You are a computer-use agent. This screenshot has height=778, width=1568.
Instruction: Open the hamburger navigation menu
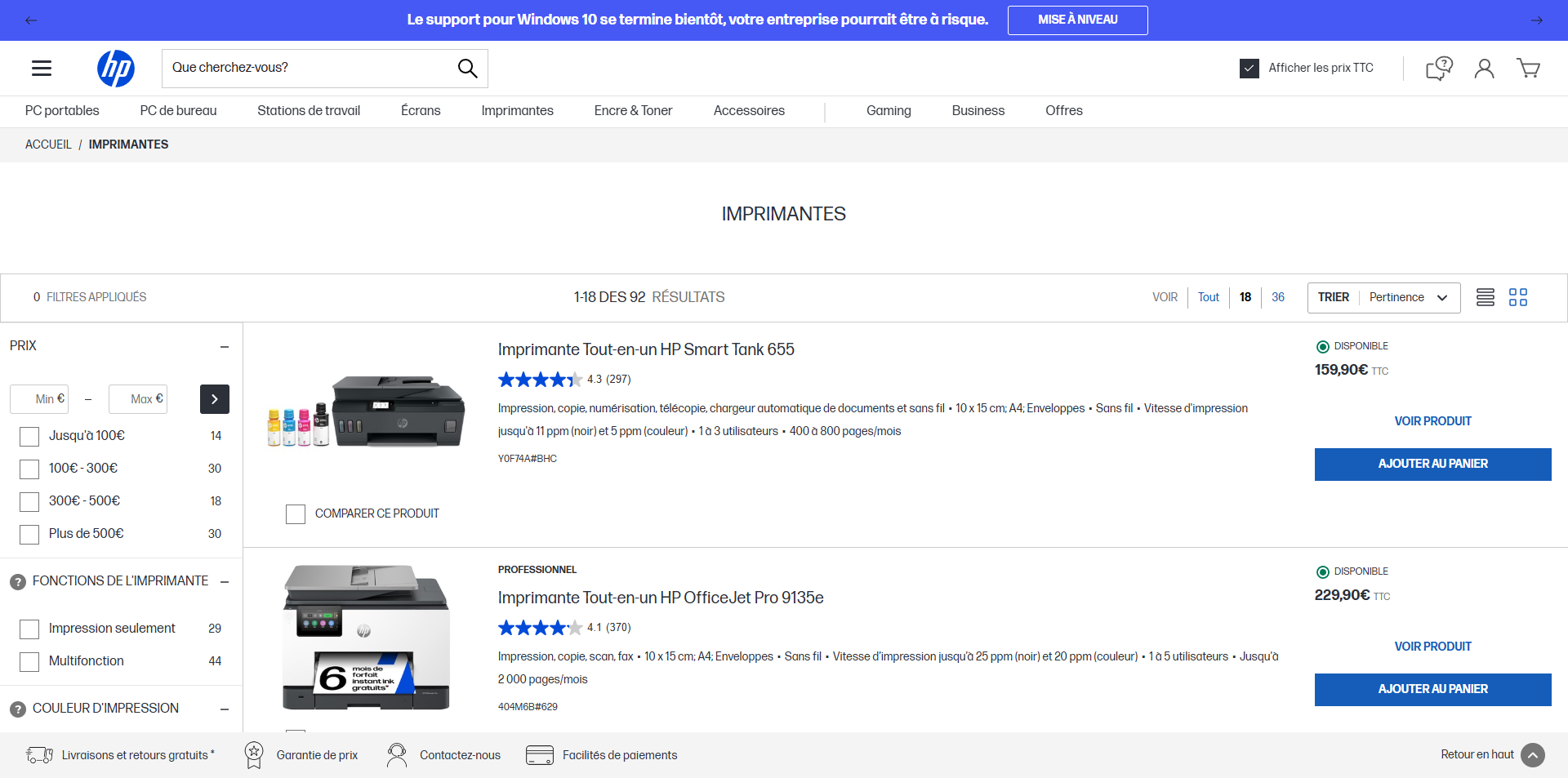click(42, 69)
